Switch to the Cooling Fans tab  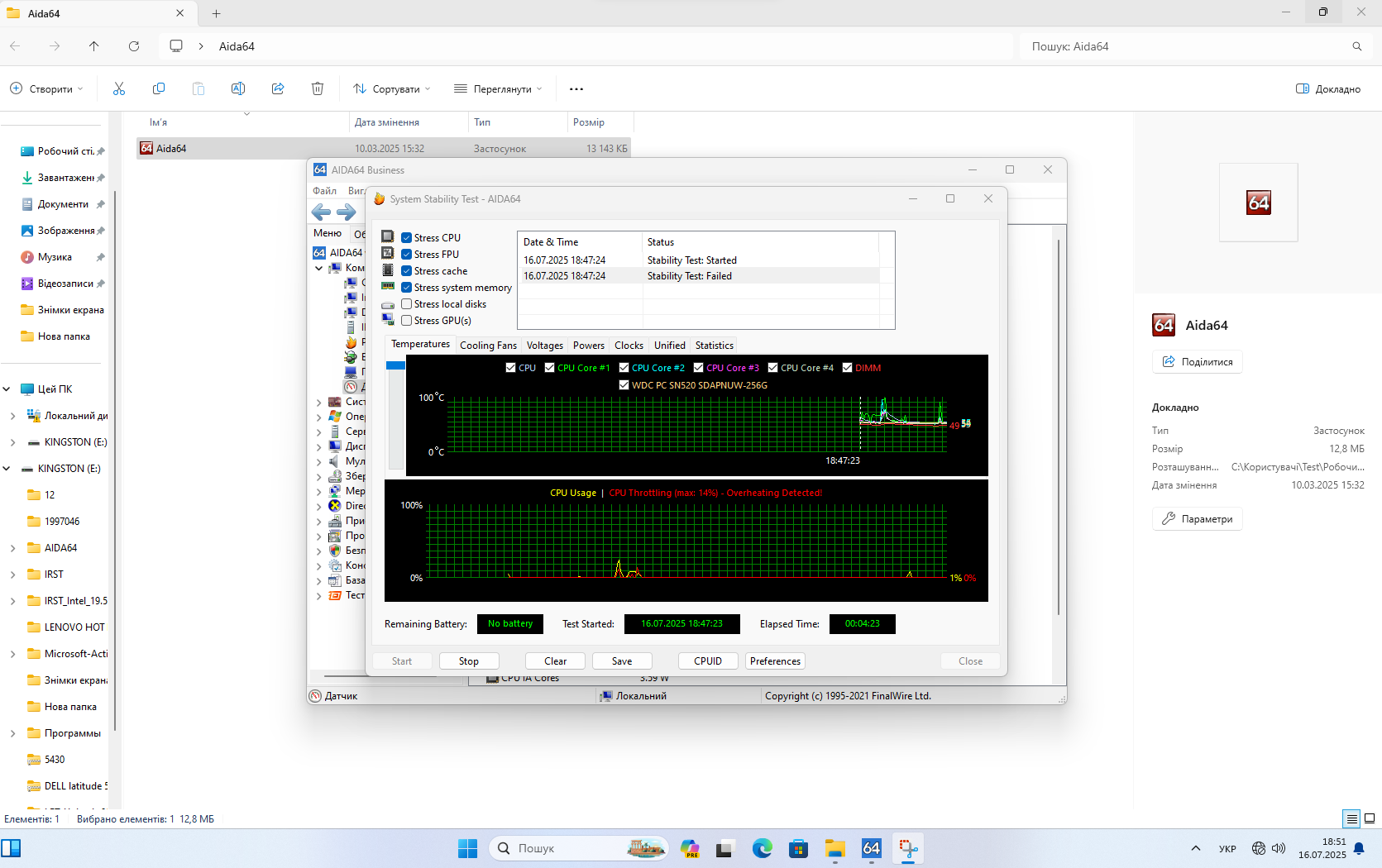point(488,346)
